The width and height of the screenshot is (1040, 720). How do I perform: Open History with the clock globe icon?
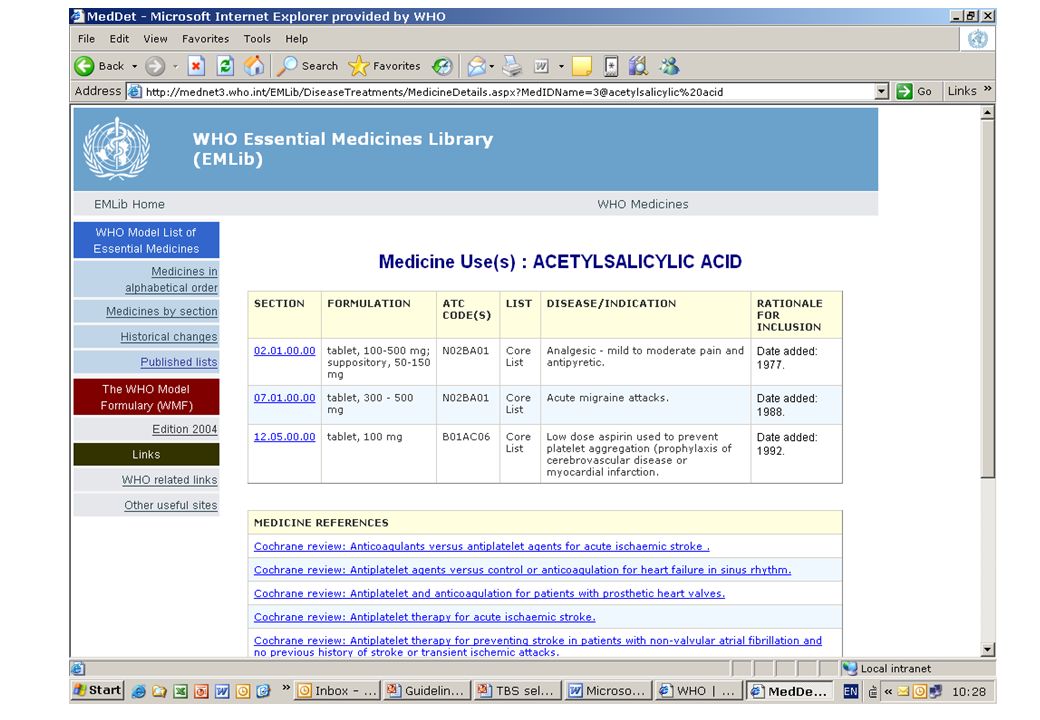pos(442,66)
